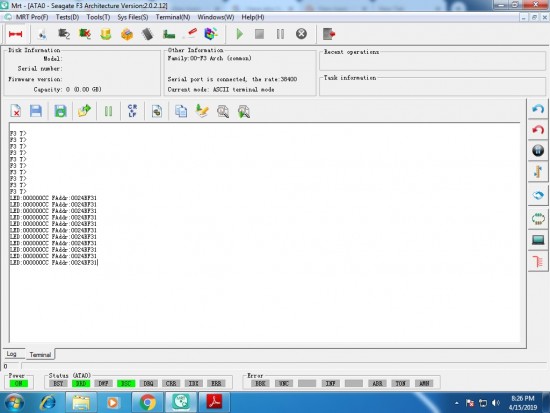Click the green floppy disk save icon
The width and height of the screenshot is (550, 413).
(60, 111)
